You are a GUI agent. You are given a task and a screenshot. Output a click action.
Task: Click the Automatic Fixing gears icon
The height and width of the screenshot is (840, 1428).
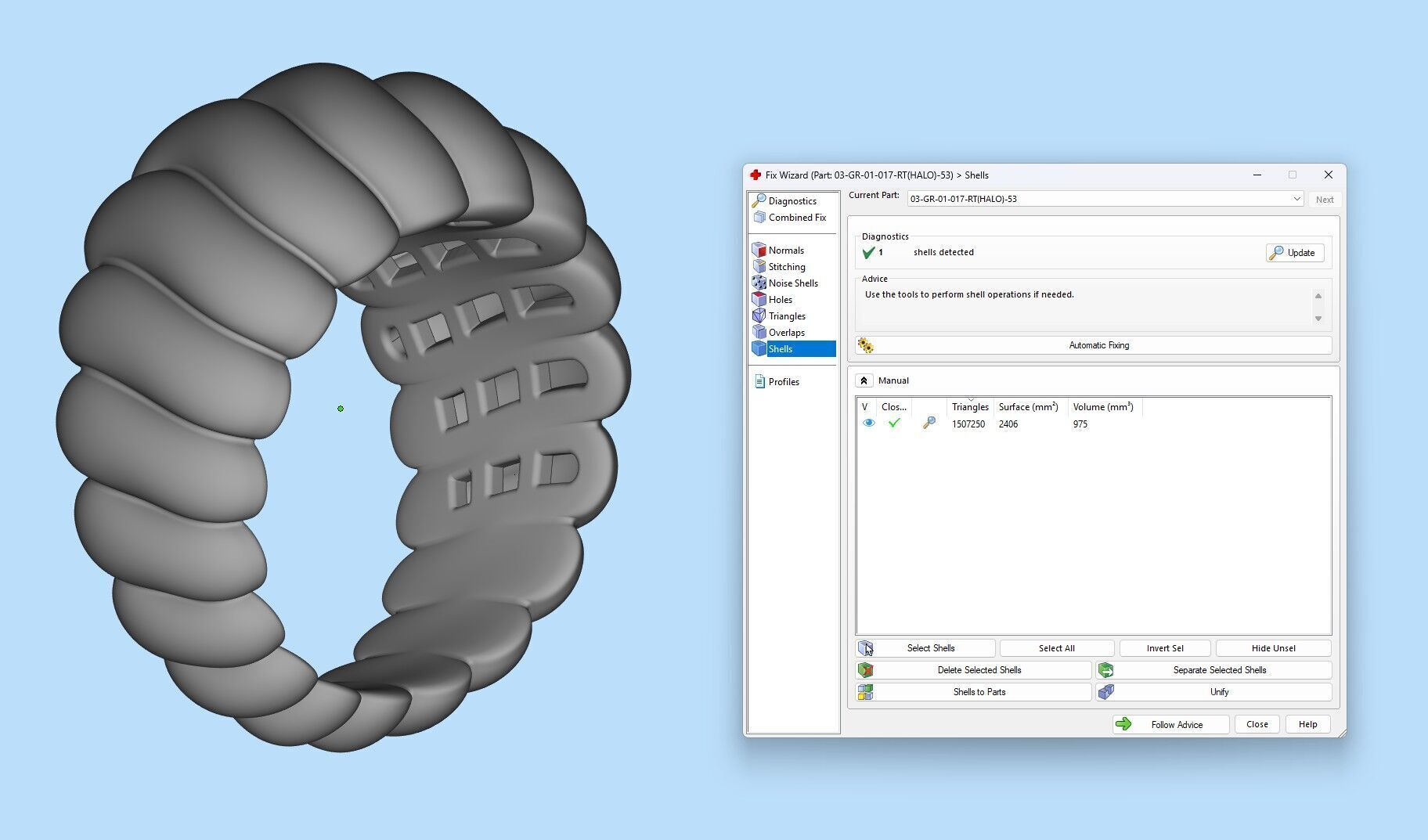coord(865,345)
